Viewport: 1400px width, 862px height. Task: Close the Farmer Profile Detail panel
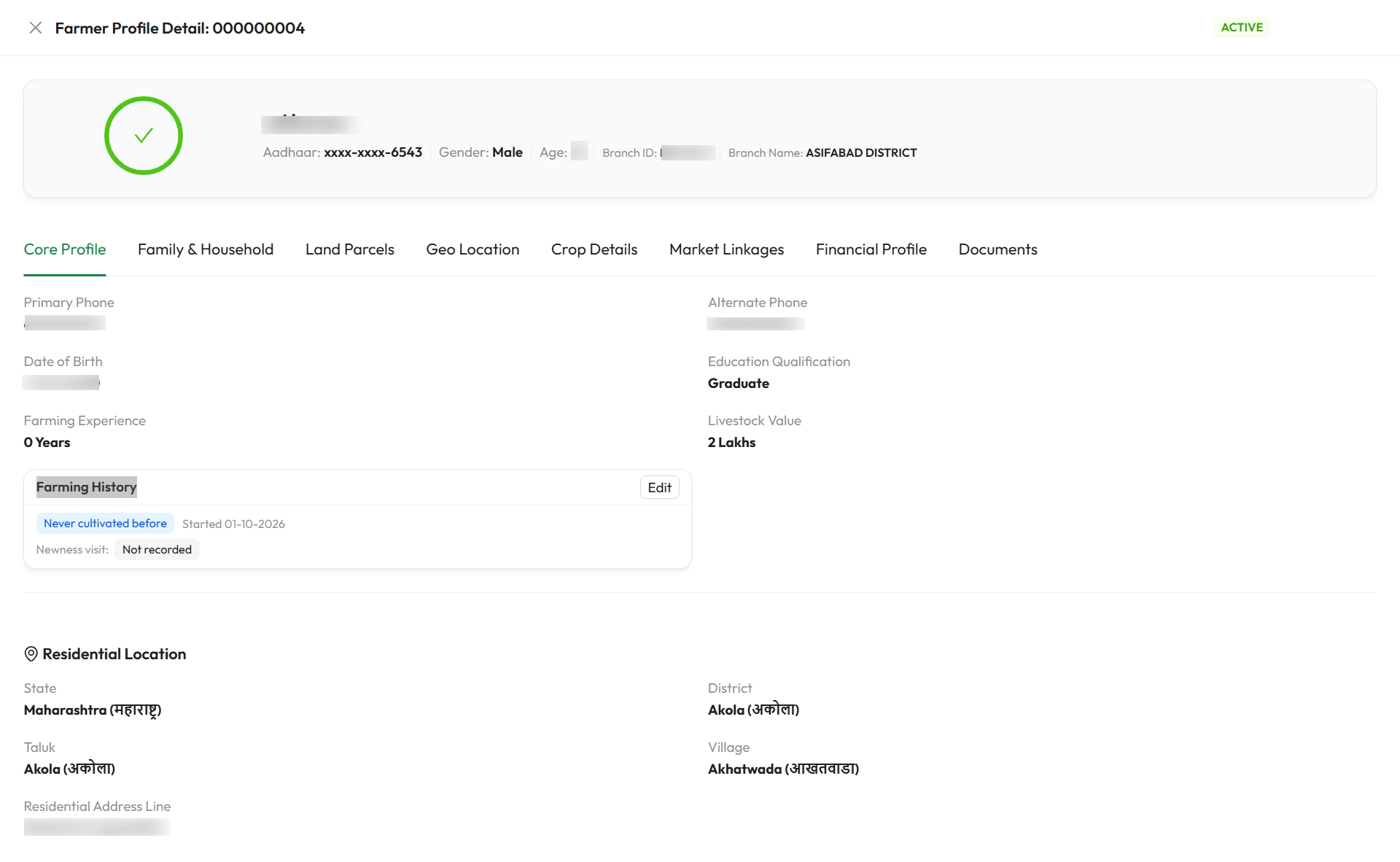(35, 28)
